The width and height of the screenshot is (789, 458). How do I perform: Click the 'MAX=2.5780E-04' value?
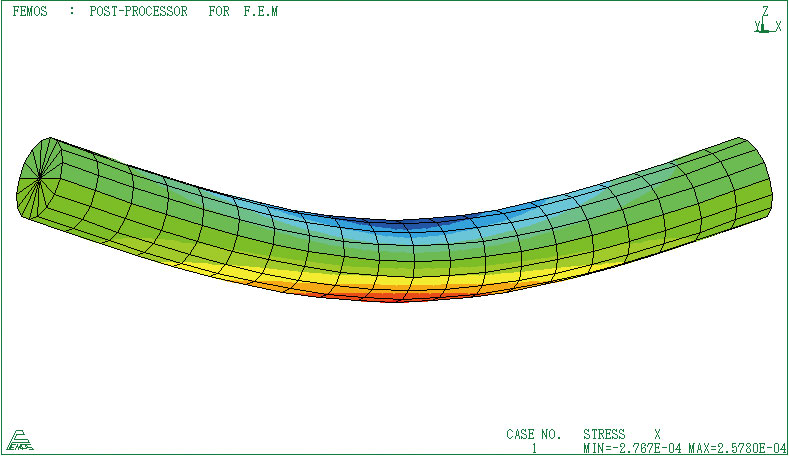(x=737, y=448)
